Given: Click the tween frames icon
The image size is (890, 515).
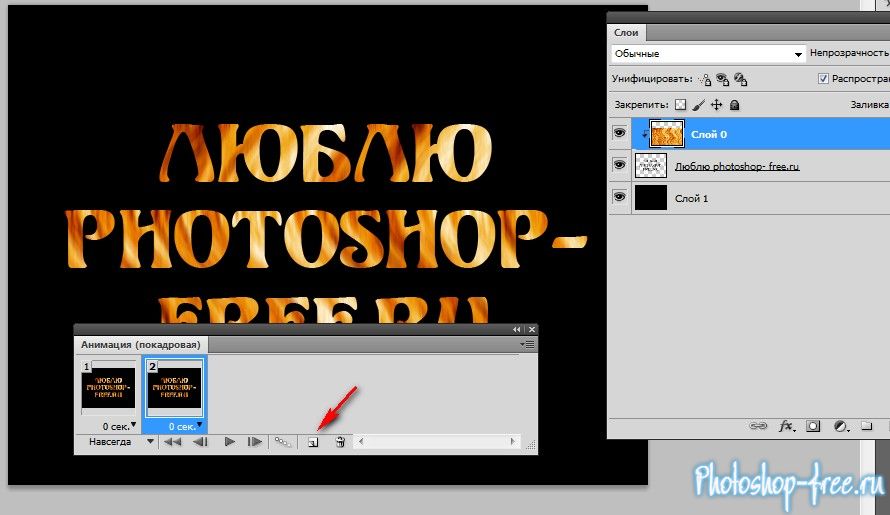Looking at the screenshot, I should (284, 441).
